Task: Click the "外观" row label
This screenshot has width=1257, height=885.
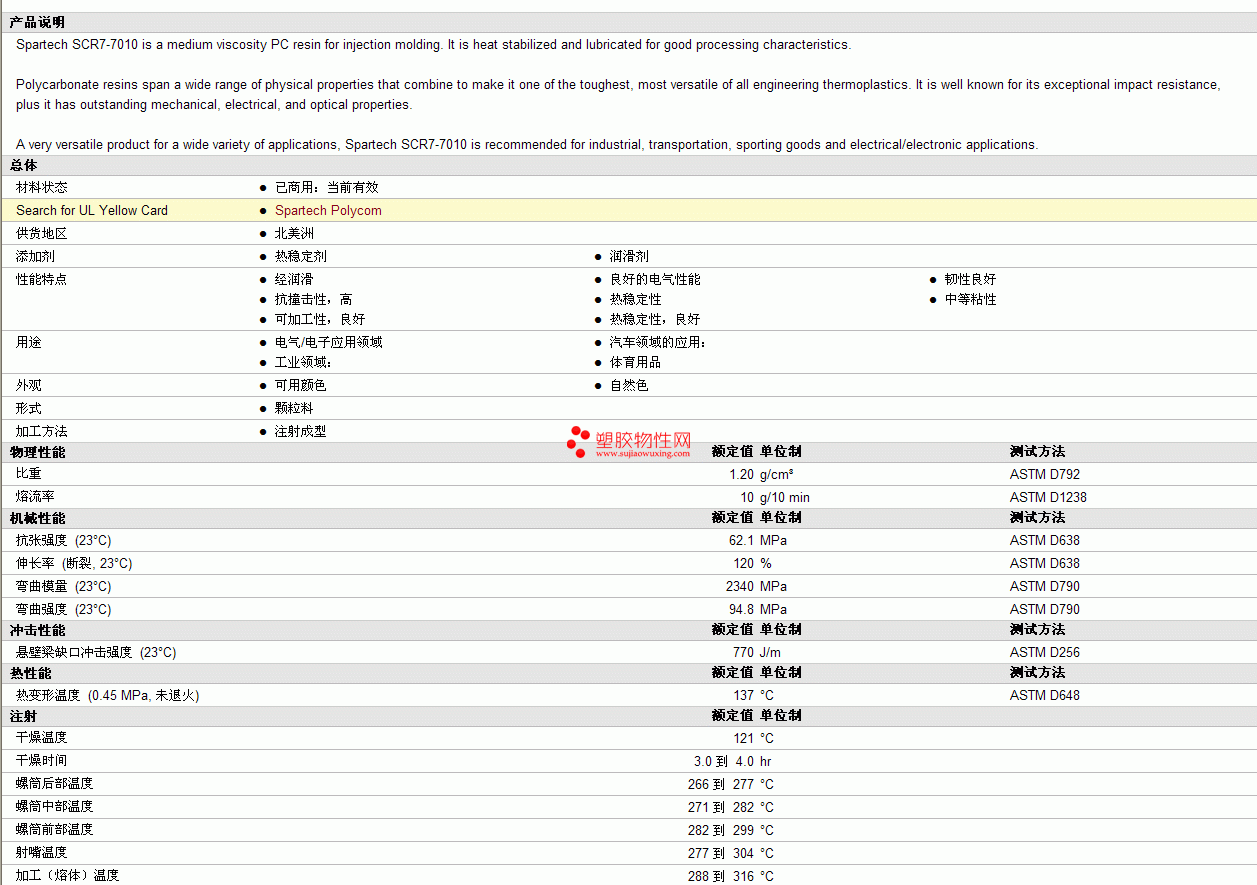Action: click(x=29, y=385)
